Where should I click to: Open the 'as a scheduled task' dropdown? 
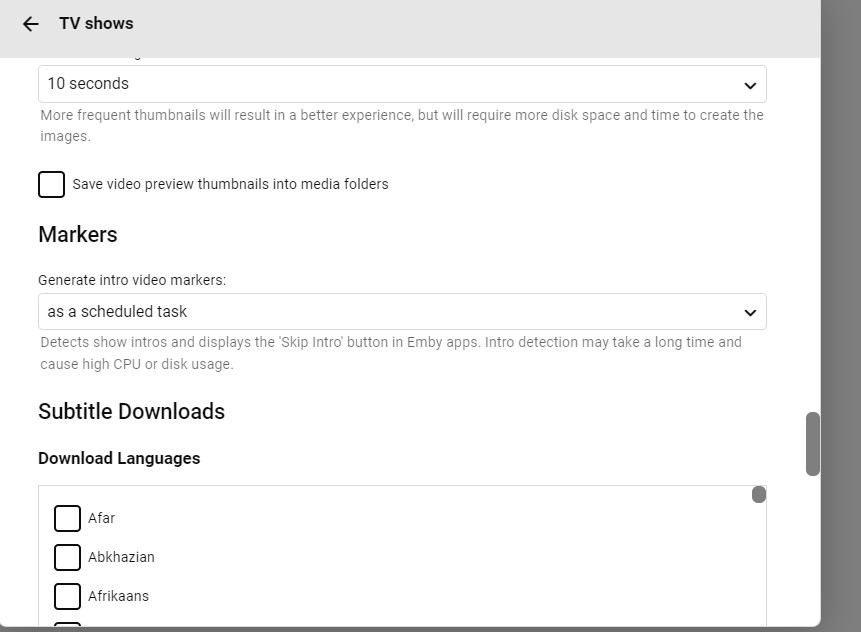coord(400,312)
